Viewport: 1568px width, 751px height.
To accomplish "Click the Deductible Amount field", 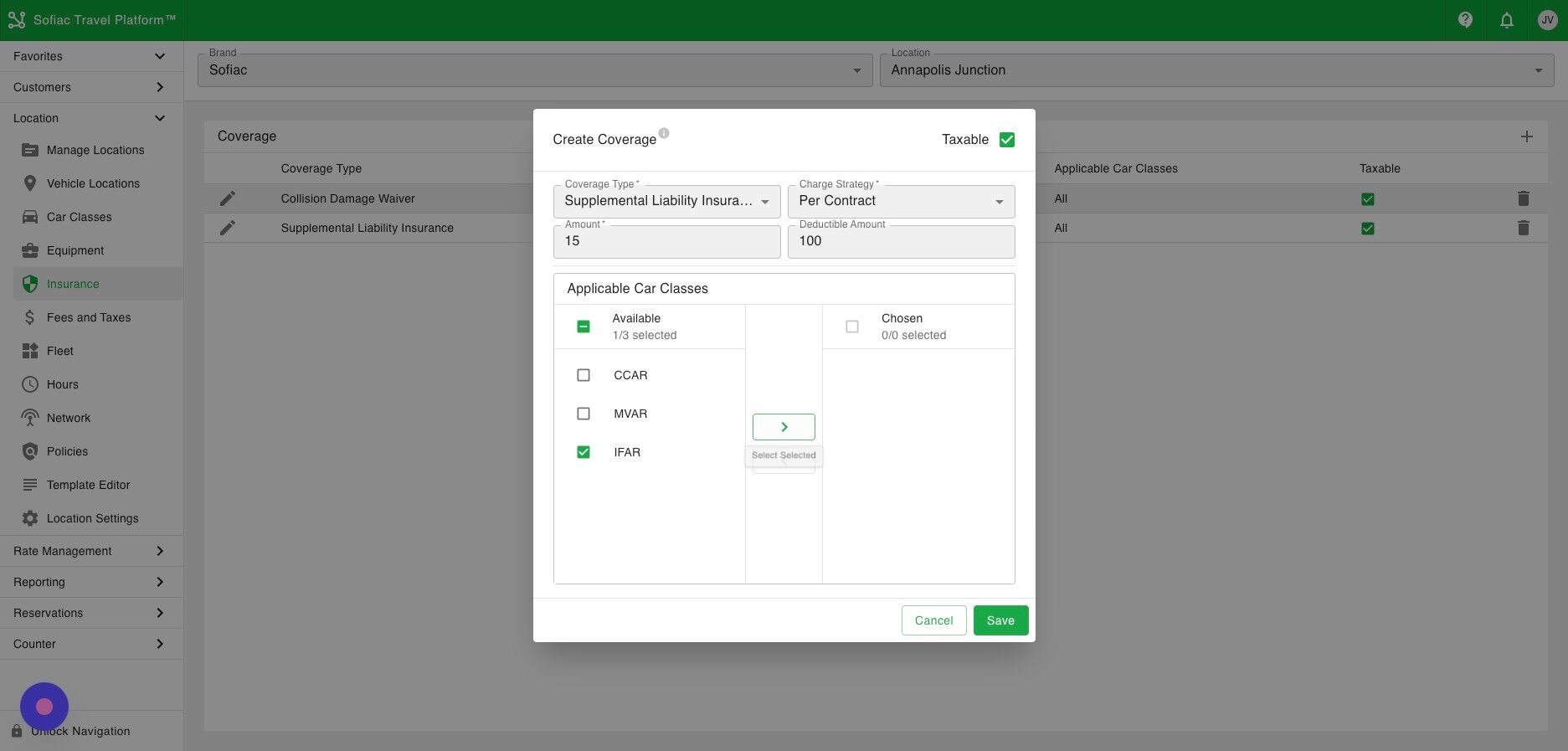I will (902, 242).
